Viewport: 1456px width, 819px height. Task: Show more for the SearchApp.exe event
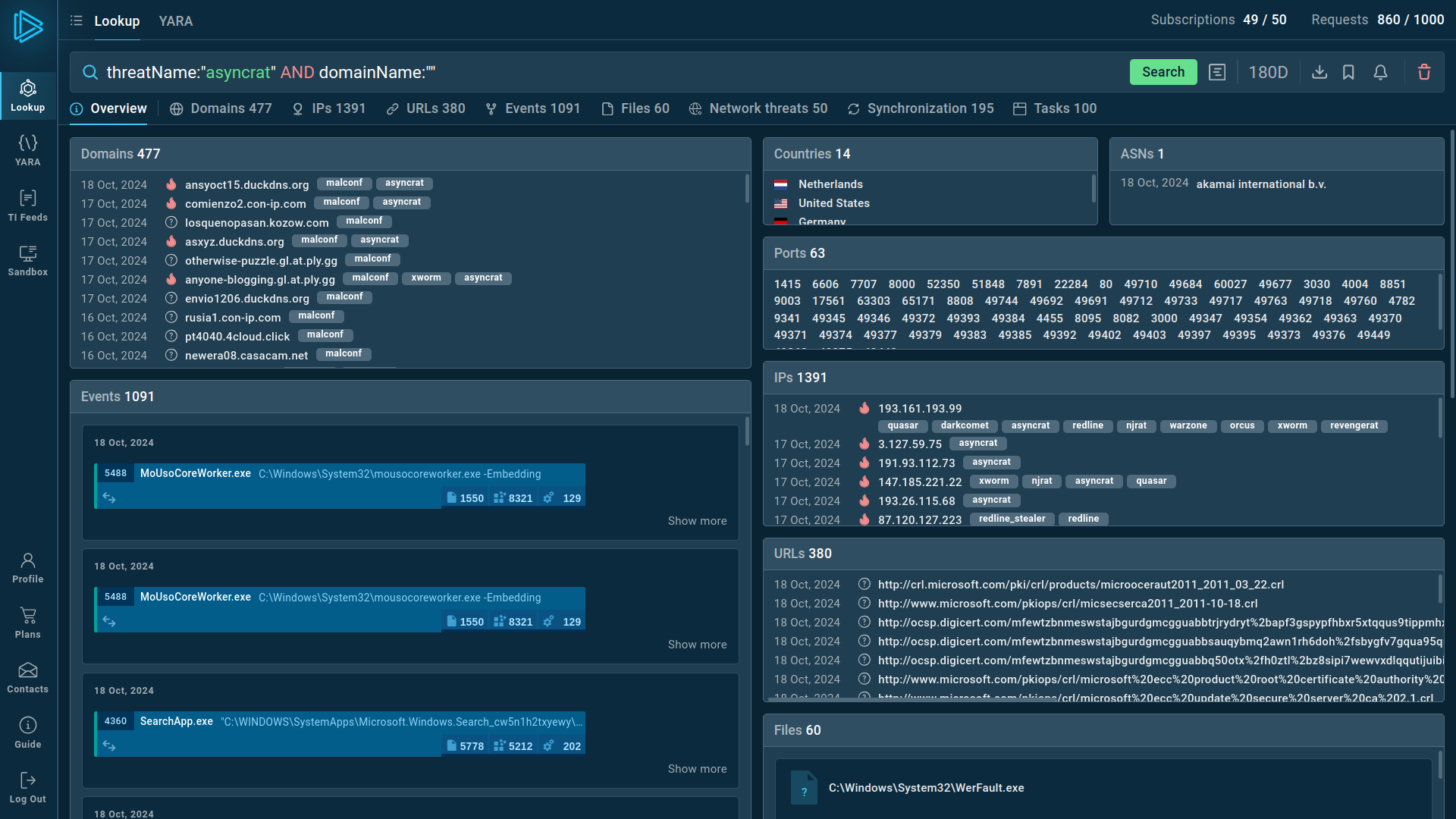pyautogui.click(x=696, y=768)
